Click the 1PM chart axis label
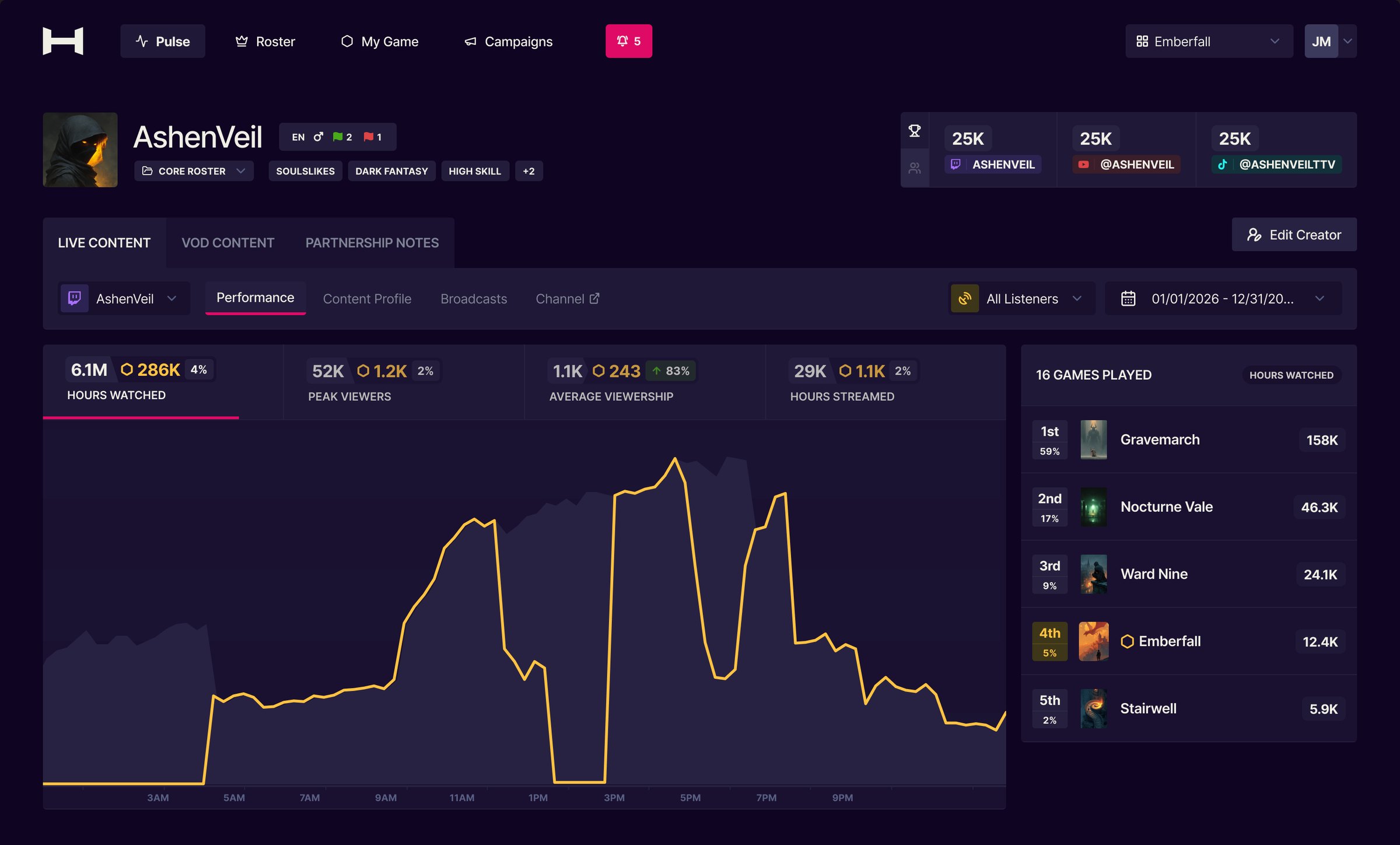This screenshot has width=1400, height=845. [538, 798]
